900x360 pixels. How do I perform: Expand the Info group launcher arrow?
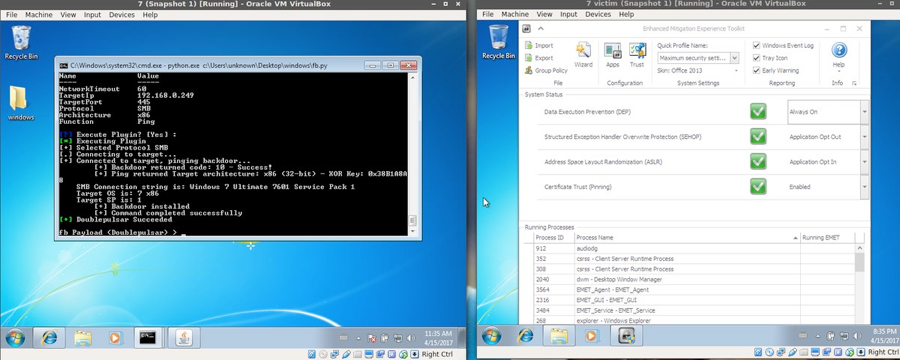(x=855, y=83)
